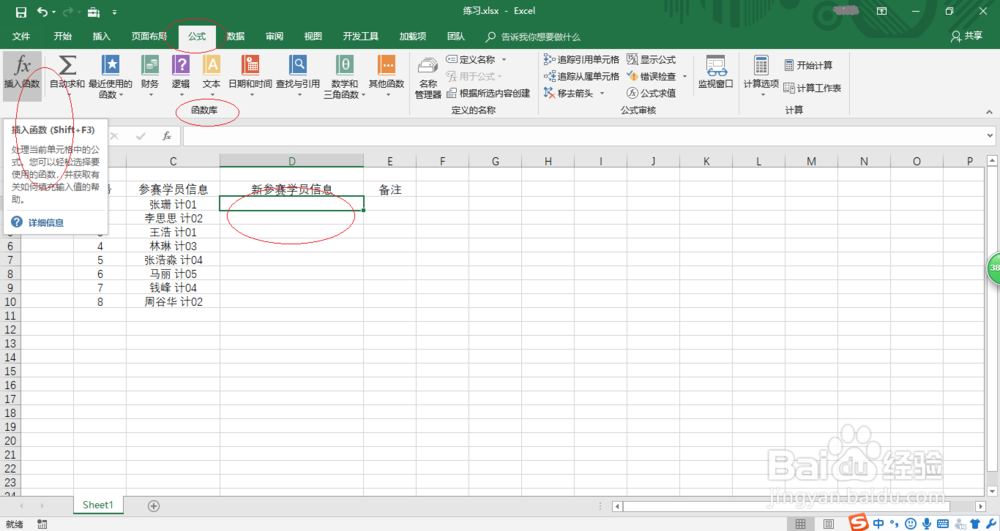
Task: Open the File (文件) tab
Action: 21,36
